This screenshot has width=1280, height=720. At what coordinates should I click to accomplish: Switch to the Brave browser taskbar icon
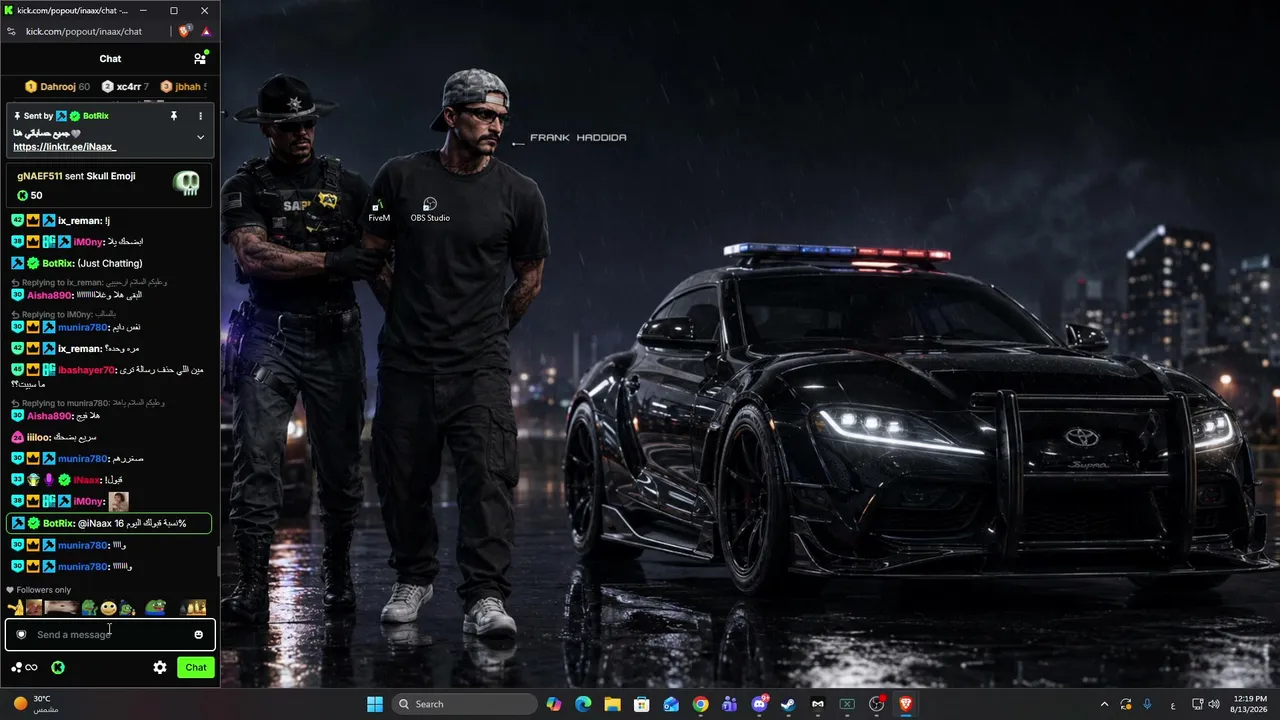pos(906,704)
